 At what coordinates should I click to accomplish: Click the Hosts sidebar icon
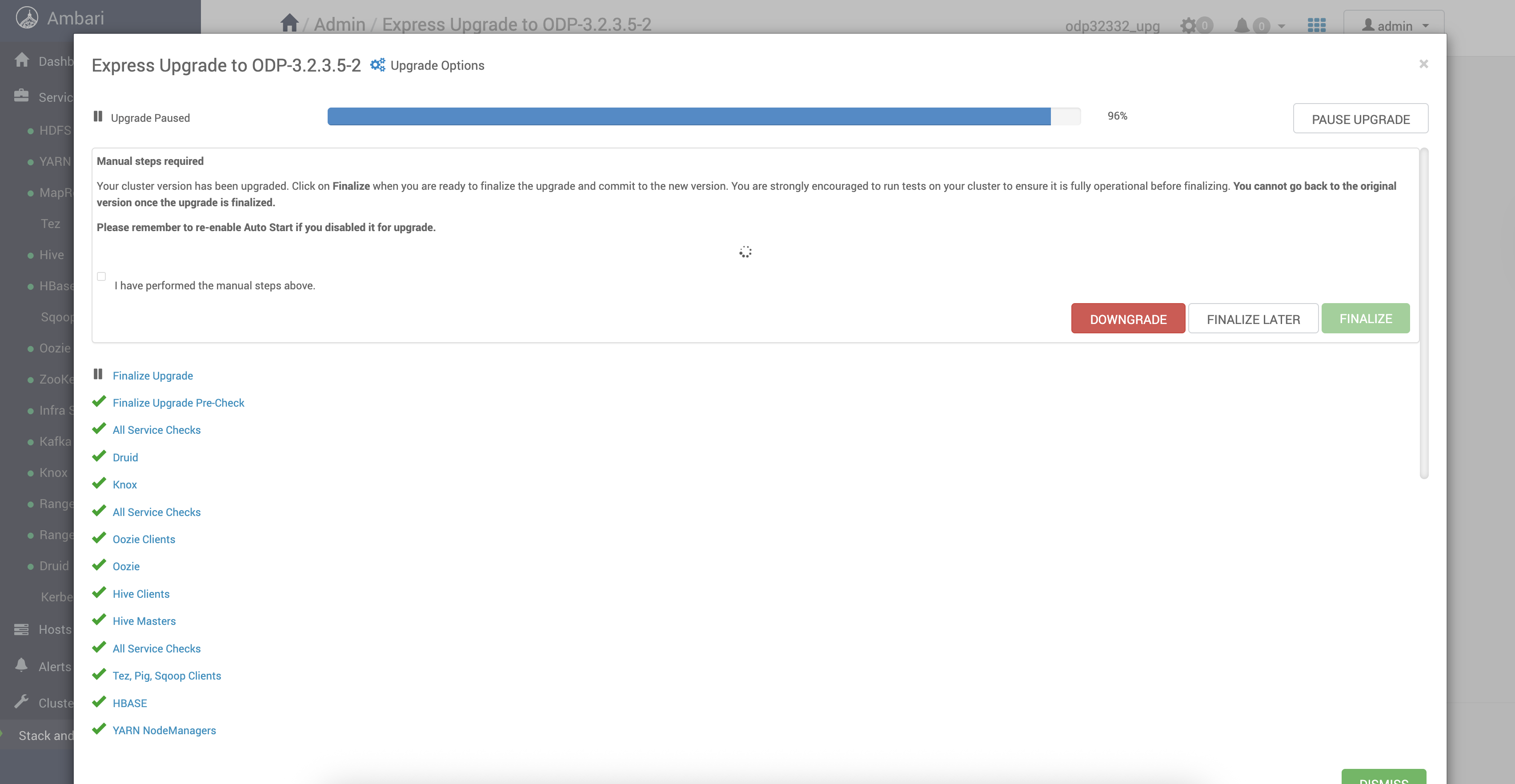[x=21, y=629]
